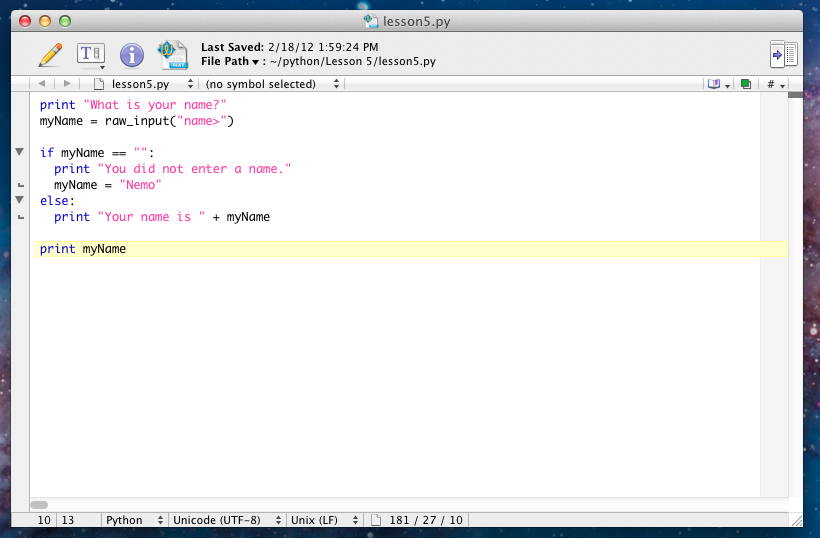Screen dimensions: 820x538
Task: Expand the File Path menu
Action: (x=231, y=61)
